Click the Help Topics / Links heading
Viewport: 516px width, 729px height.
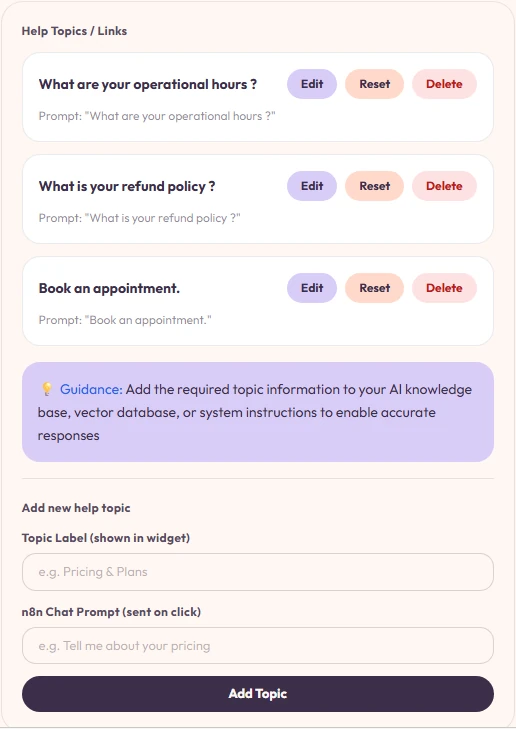[x=74, y=31]
